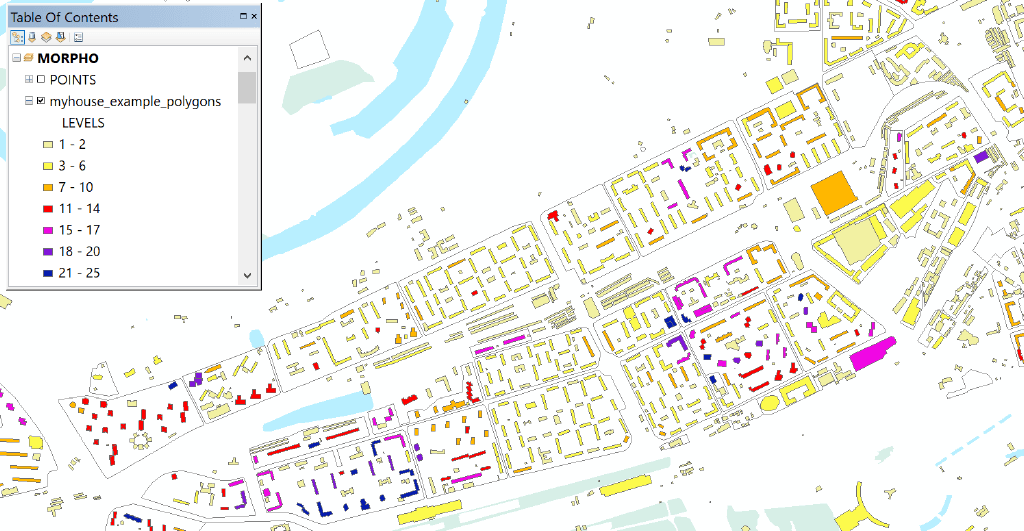Select List By Drawing Order button

(x=17, y=37)
